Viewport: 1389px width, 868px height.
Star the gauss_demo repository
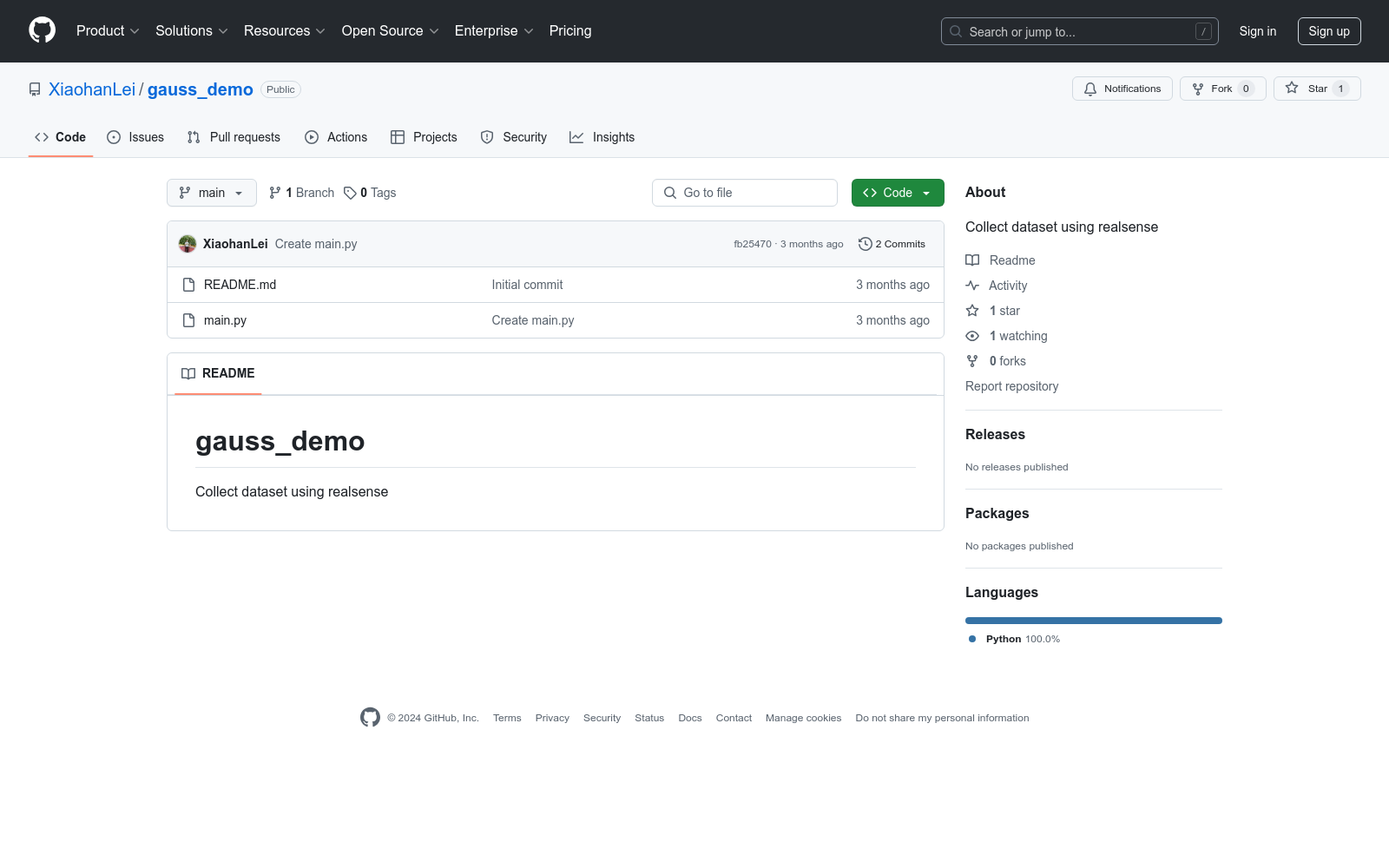click(1317, 89)
